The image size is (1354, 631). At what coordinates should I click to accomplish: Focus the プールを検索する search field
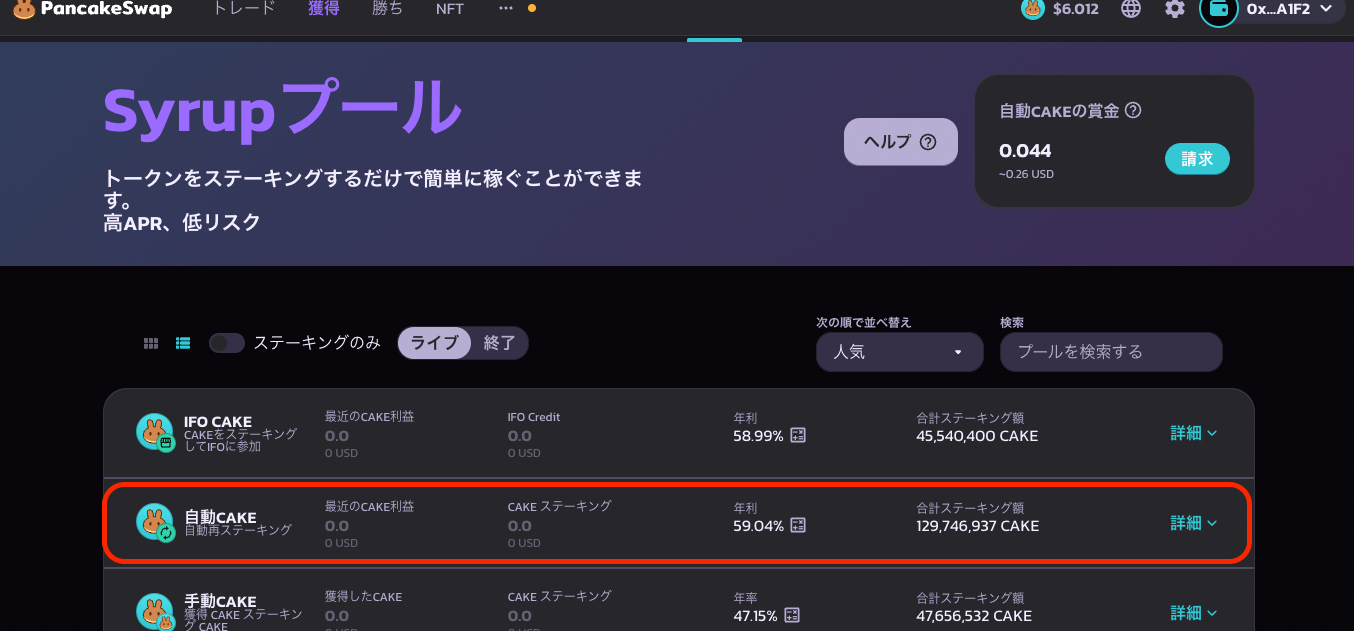(x=1111, y=352)
